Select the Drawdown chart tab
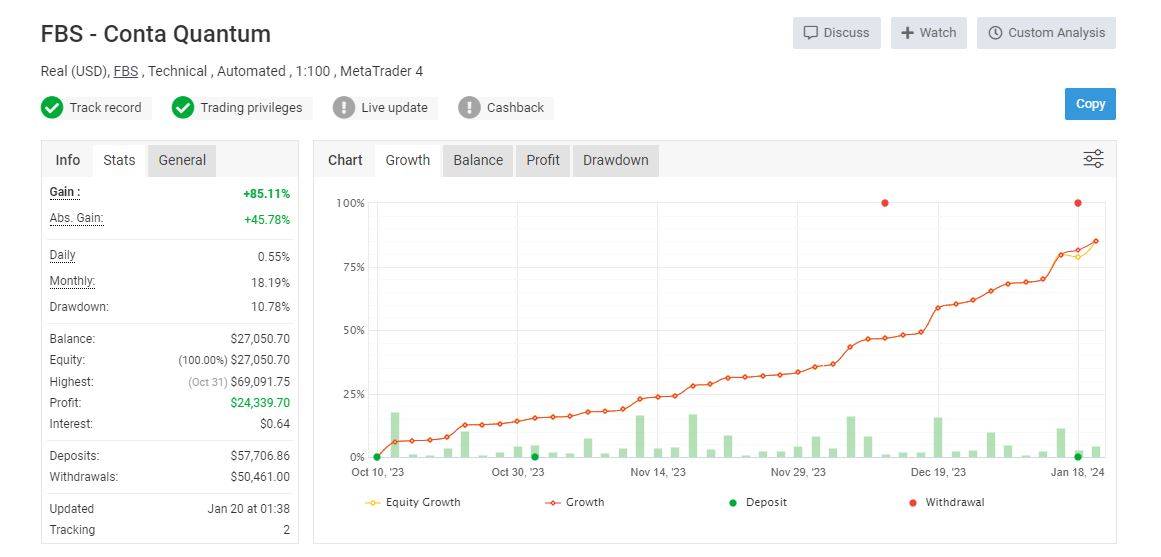 coord(615,160)
